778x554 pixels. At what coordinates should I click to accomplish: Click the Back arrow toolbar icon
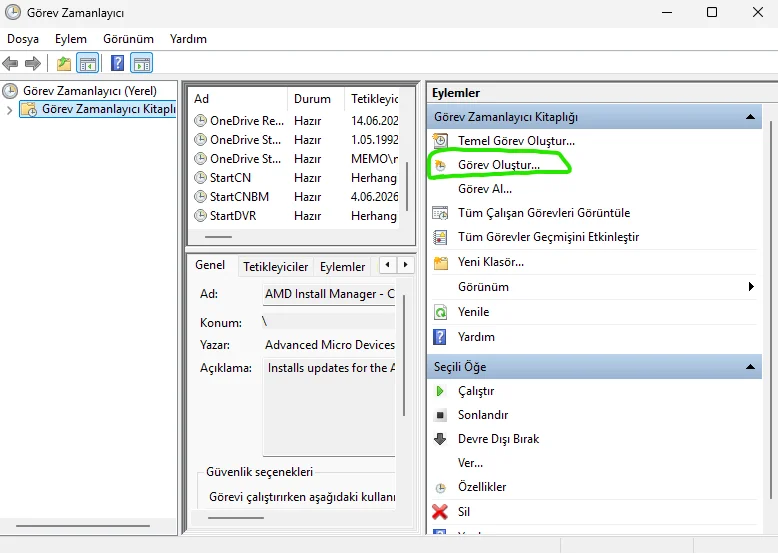(x=10, y=63)
